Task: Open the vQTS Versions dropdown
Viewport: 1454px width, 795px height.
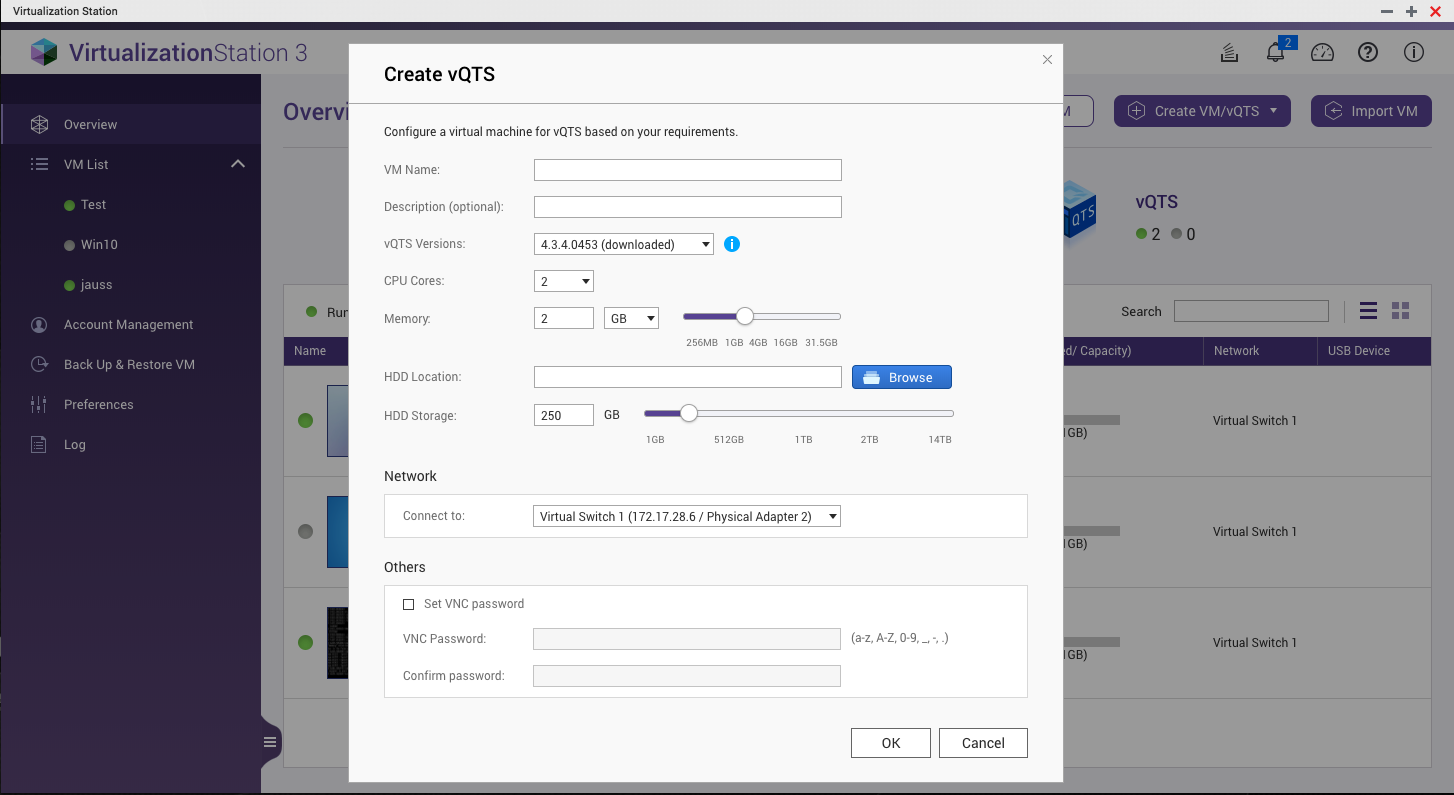Action: tap(623, 244)
